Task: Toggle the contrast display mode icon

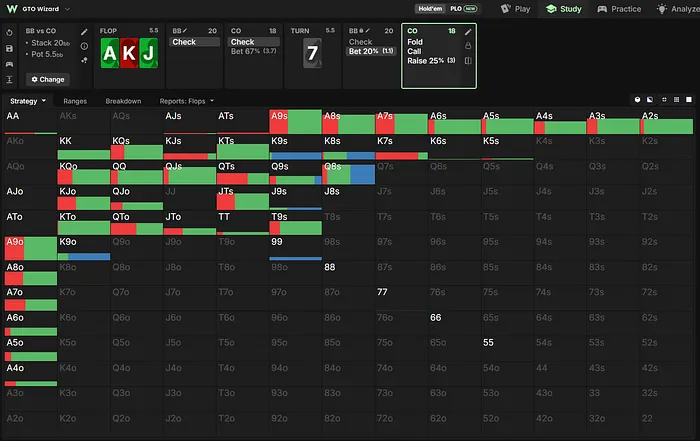Action: pyautogui.click(x=650, y=100)
